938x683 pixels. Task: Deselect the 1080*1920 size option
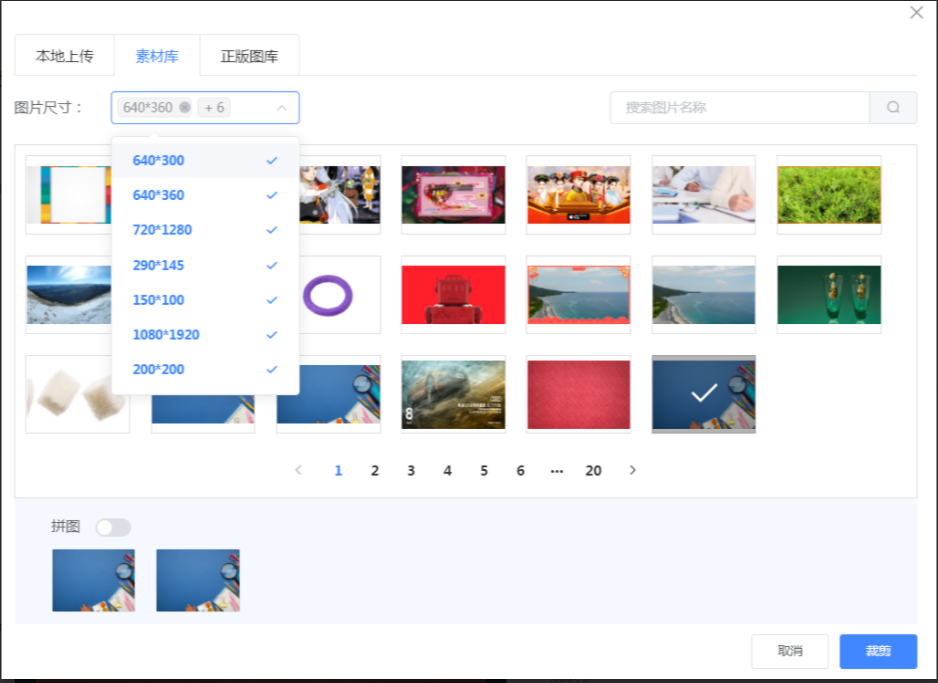click(x=205, y=334)
